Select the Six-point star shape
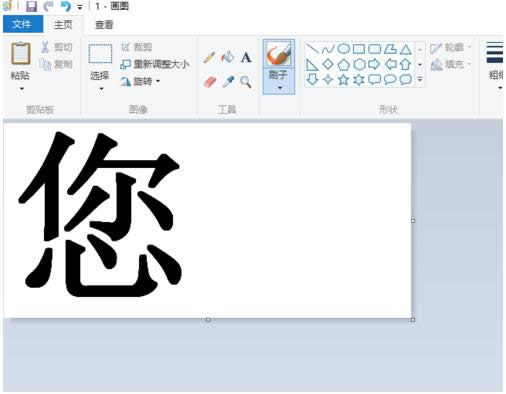506x394 pixels. click(x=359, y=80)
